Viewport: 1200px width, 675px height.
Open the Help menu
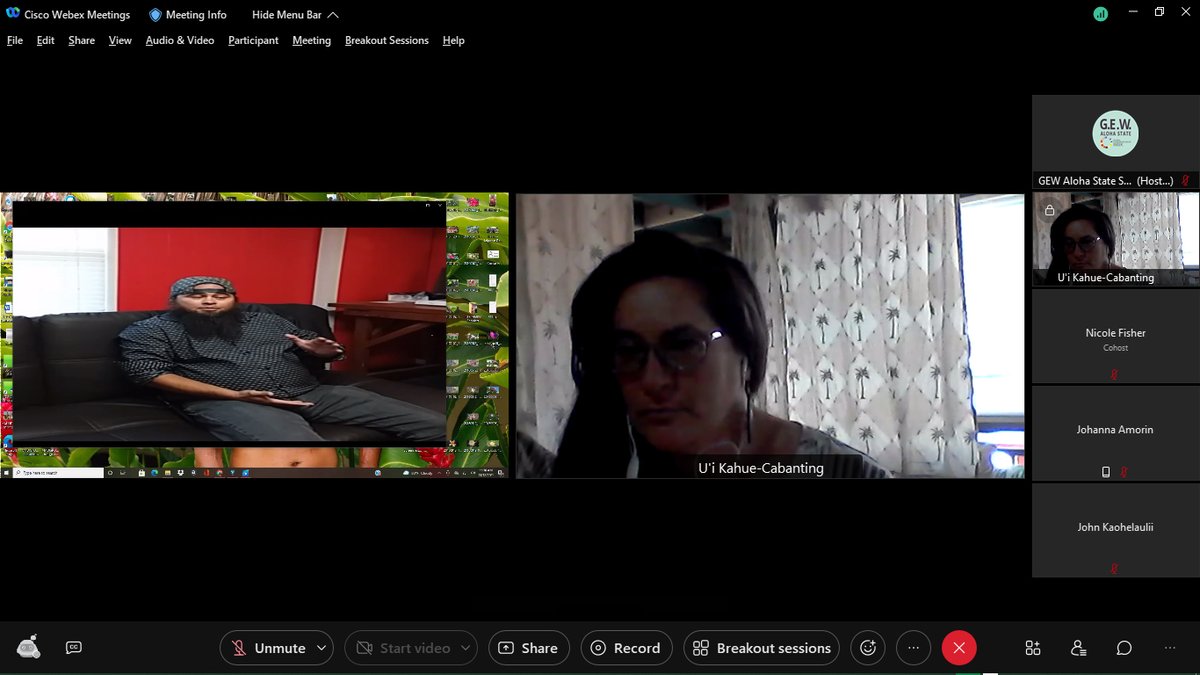[453, 41]
